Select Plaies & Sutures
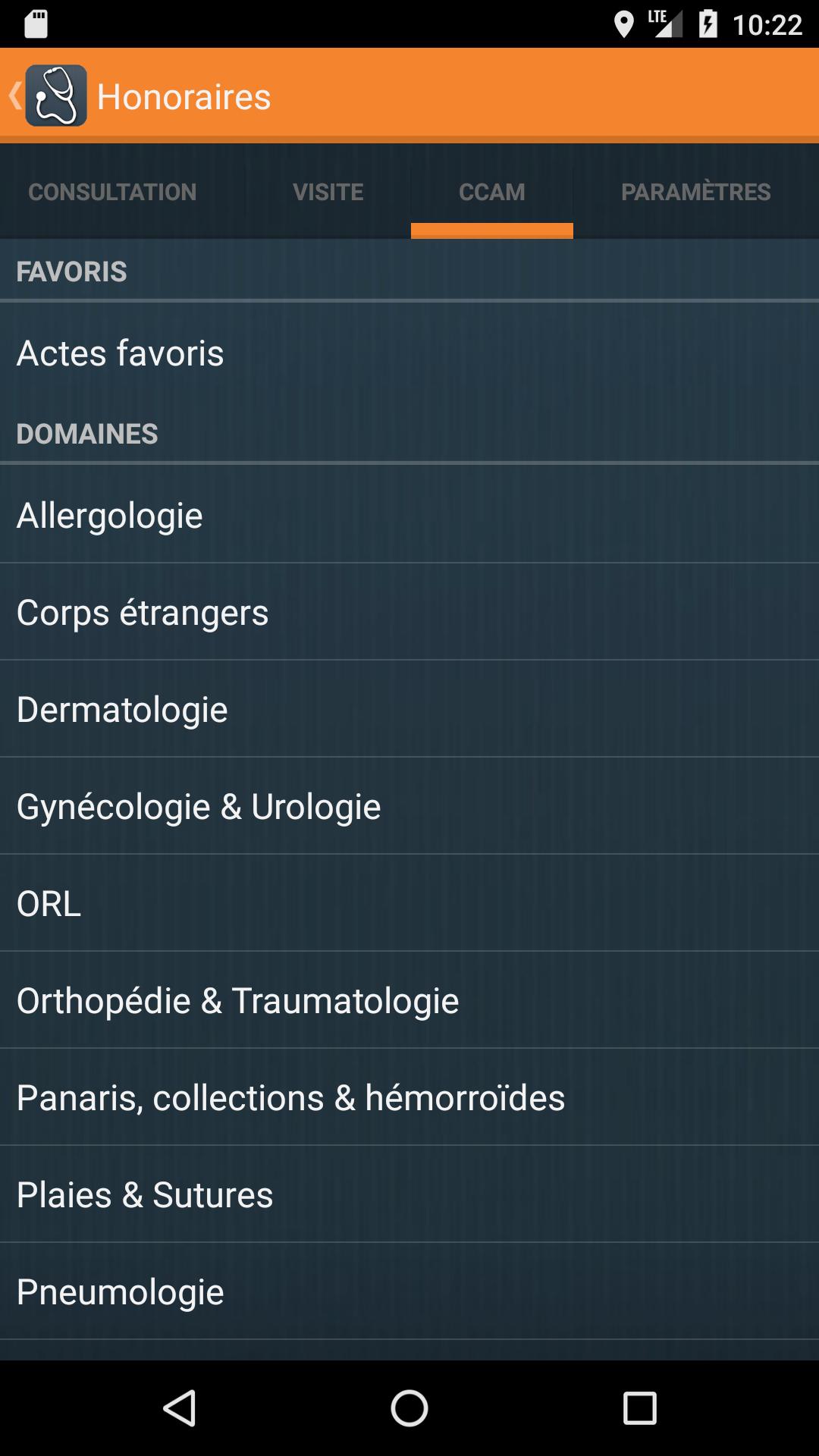This screenshot has width=819, height=1456. click(409, 1194)
